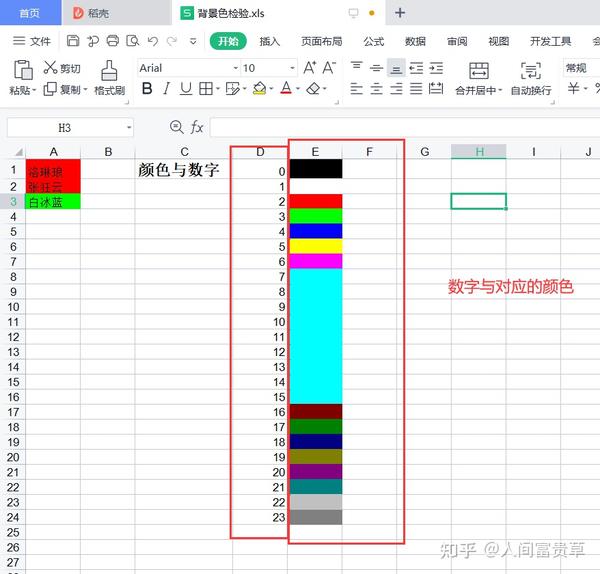Click the zoom magnifier beside fx
Image resolution: width=600 pixels, height=574 pixels.
[x=176, y=127]
